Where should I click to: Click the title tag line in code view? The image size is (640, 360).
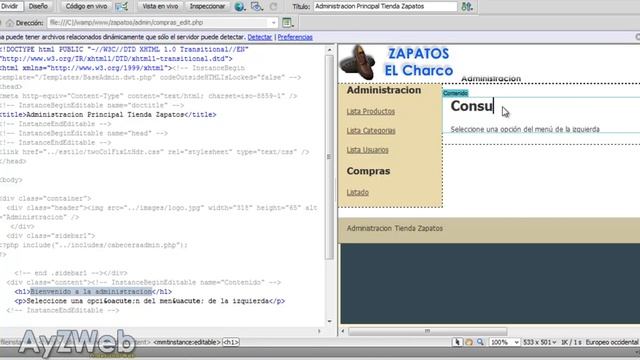click(108, 115)
